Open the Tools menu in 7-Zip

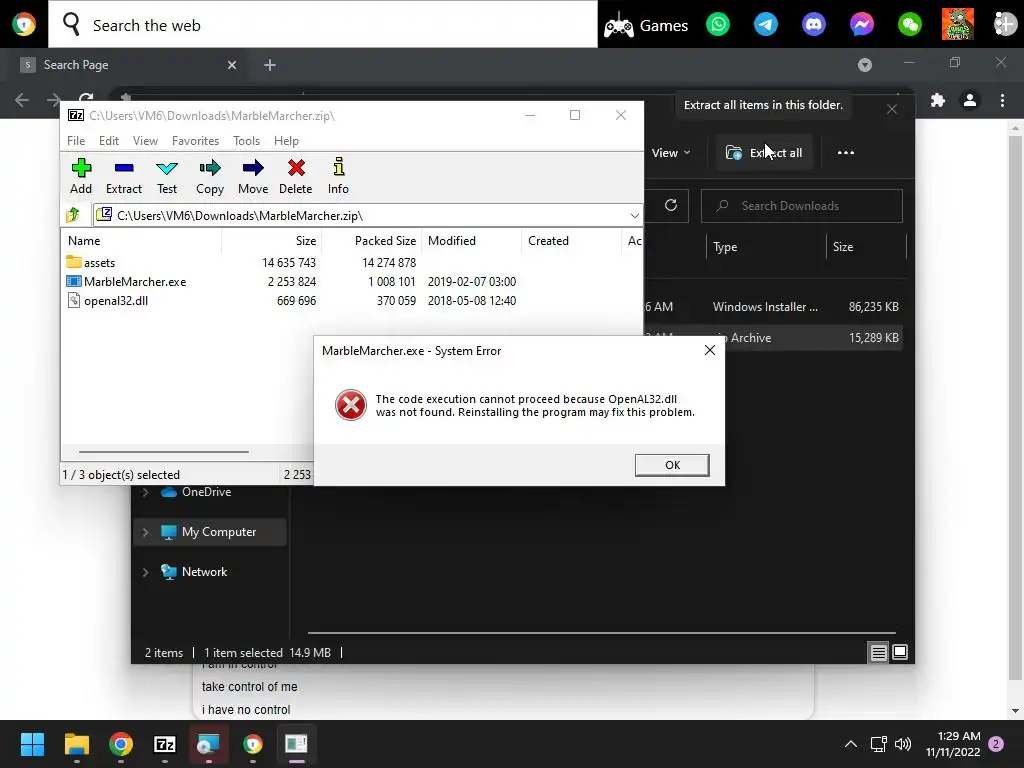246,140
